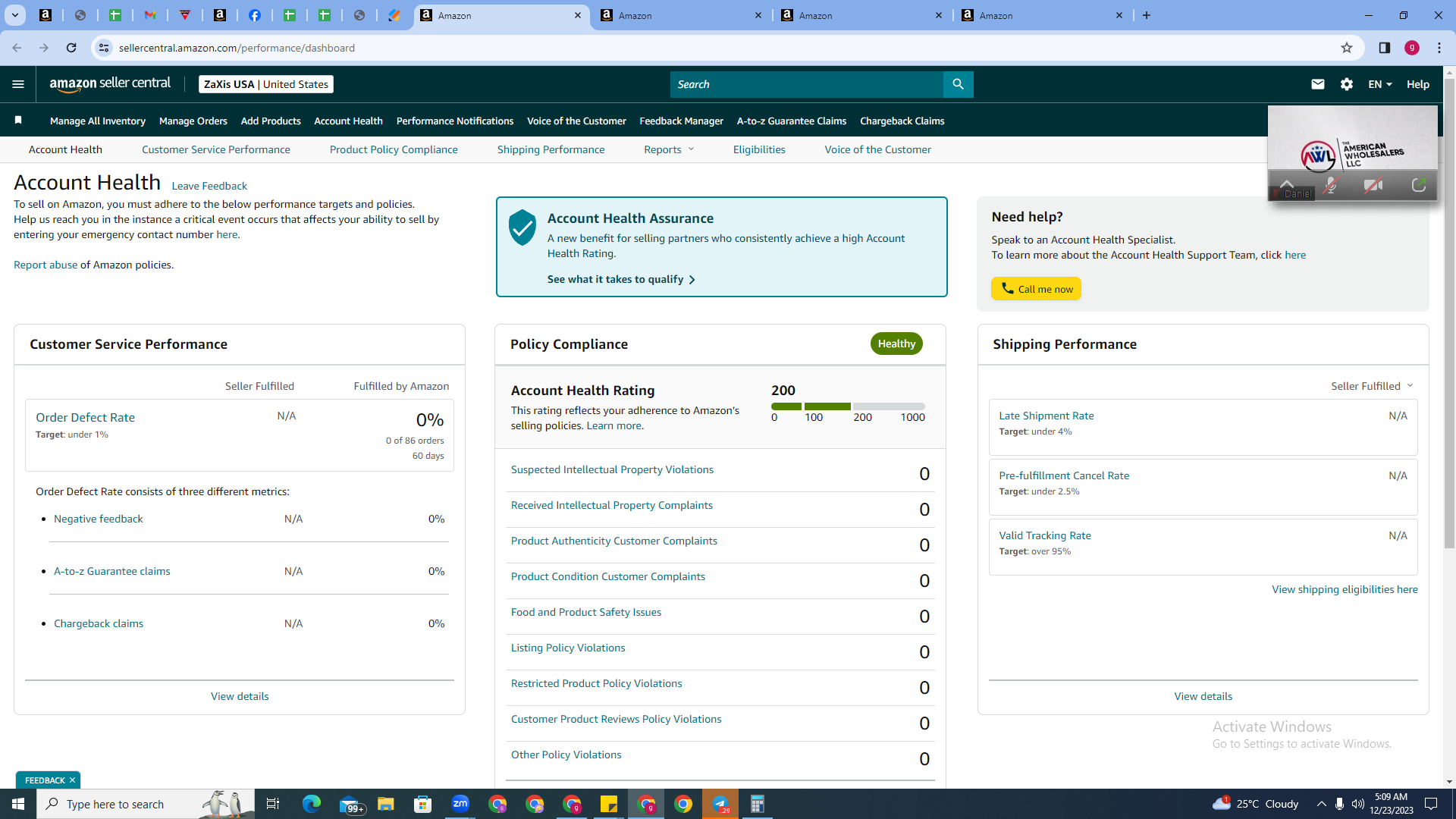Viewport: 1456px width, 819px height.
Task: Click the Seller Central search field
Action: point(807,84)
